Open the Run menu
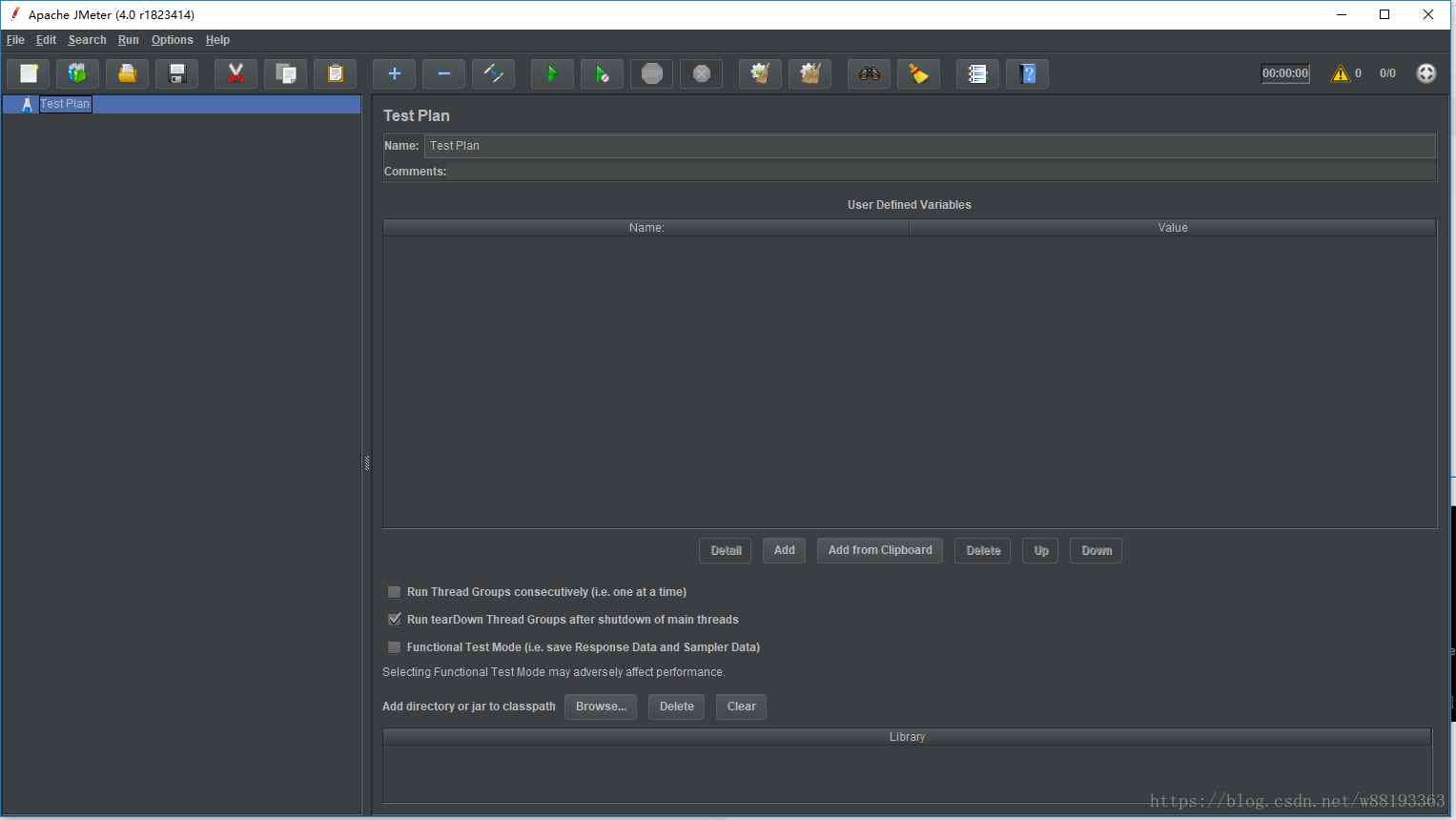 (x=129, y=40)
